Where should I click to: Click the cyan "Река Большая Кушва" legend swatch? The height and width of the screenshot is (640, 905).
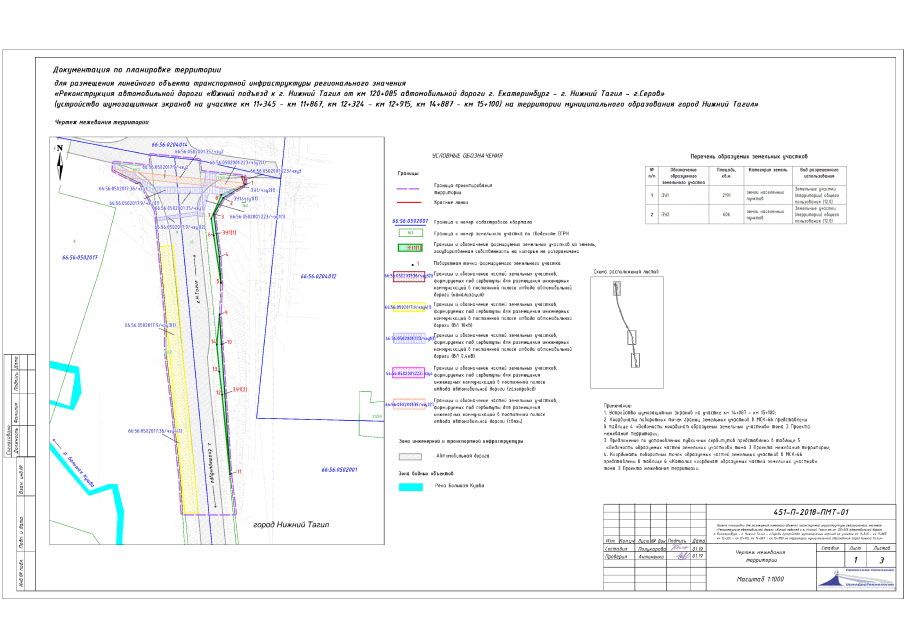410,486
